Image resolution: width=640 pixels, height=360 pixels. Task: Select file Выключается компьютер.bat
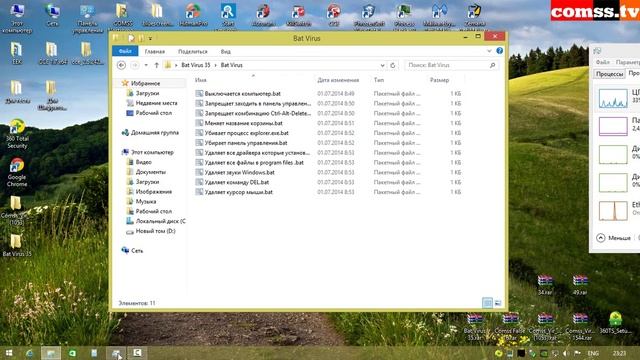tap(242, 93)
